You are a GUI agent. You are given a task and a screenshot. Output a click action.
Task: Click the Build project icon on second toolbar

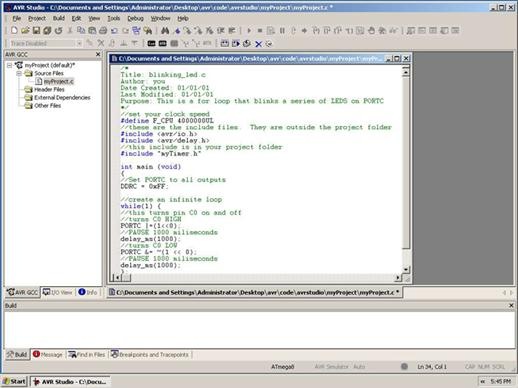click(x=225, y=43)
